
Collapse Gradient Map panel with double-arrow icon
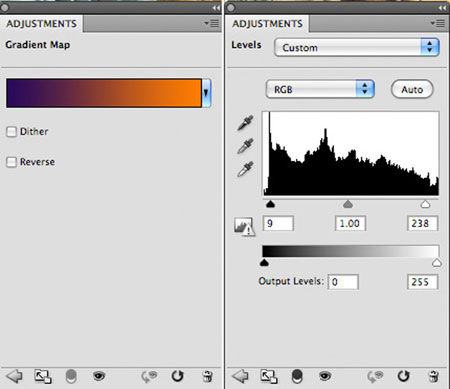point(216,8)
